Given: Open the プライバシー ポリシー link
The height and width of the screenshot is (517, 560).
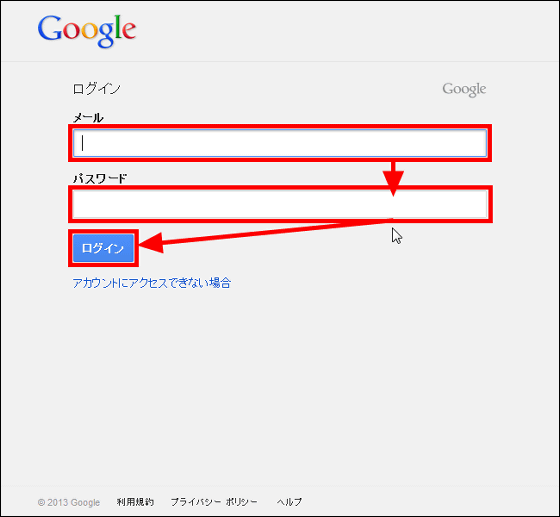Looking at the screenshot, I should 214,502.
